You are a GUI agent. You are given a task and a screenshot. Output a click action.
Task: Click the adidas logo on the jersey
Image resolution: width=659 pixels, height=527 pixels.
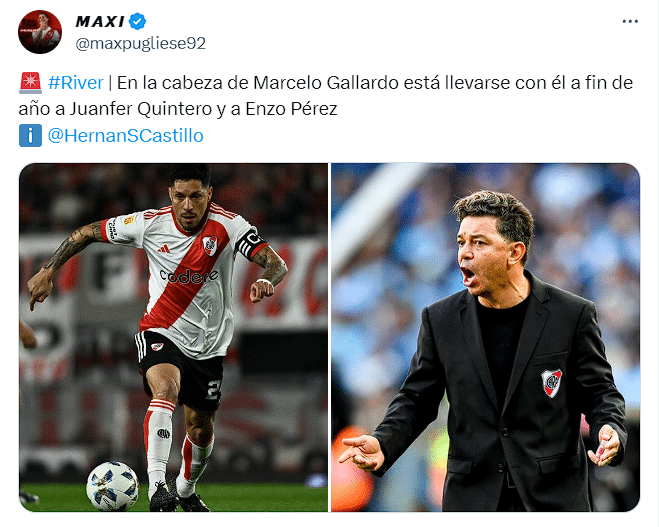tap(164, 249)
